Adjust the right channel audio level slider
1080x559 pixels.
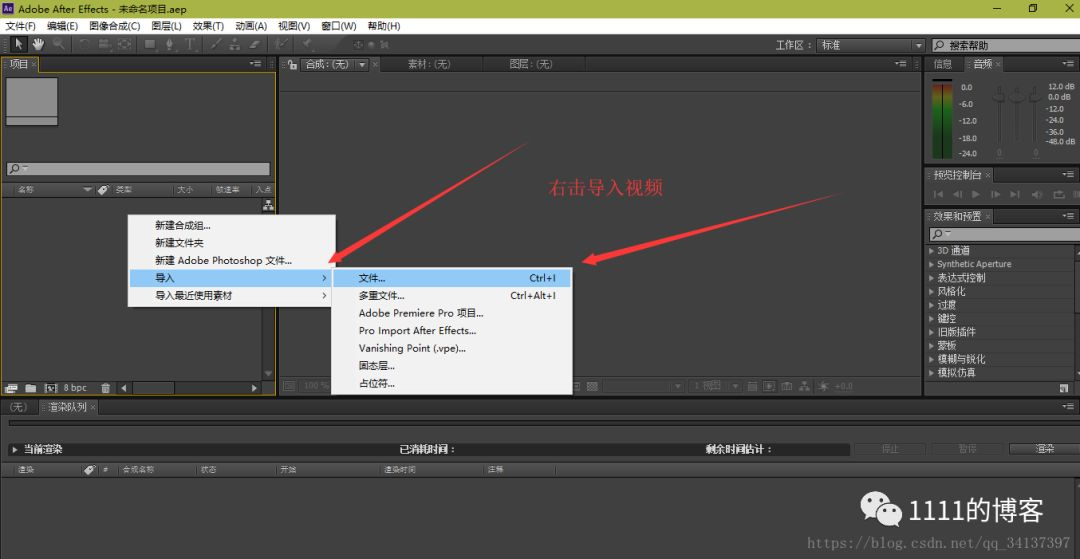coord(1035,95)
